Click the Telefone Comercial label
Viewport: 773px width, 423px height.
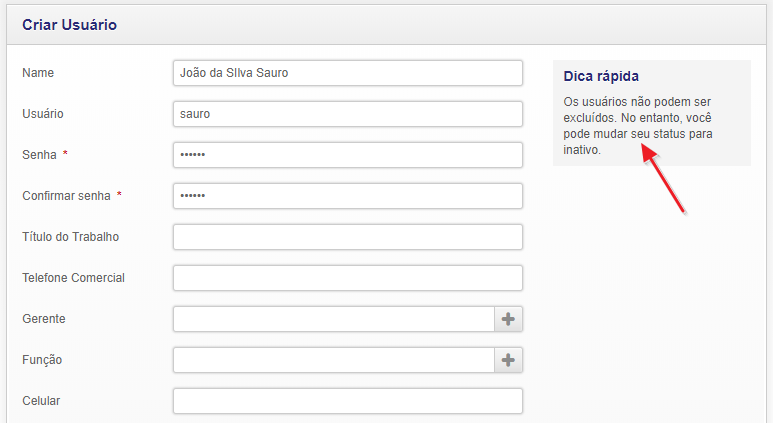(73, 278)
